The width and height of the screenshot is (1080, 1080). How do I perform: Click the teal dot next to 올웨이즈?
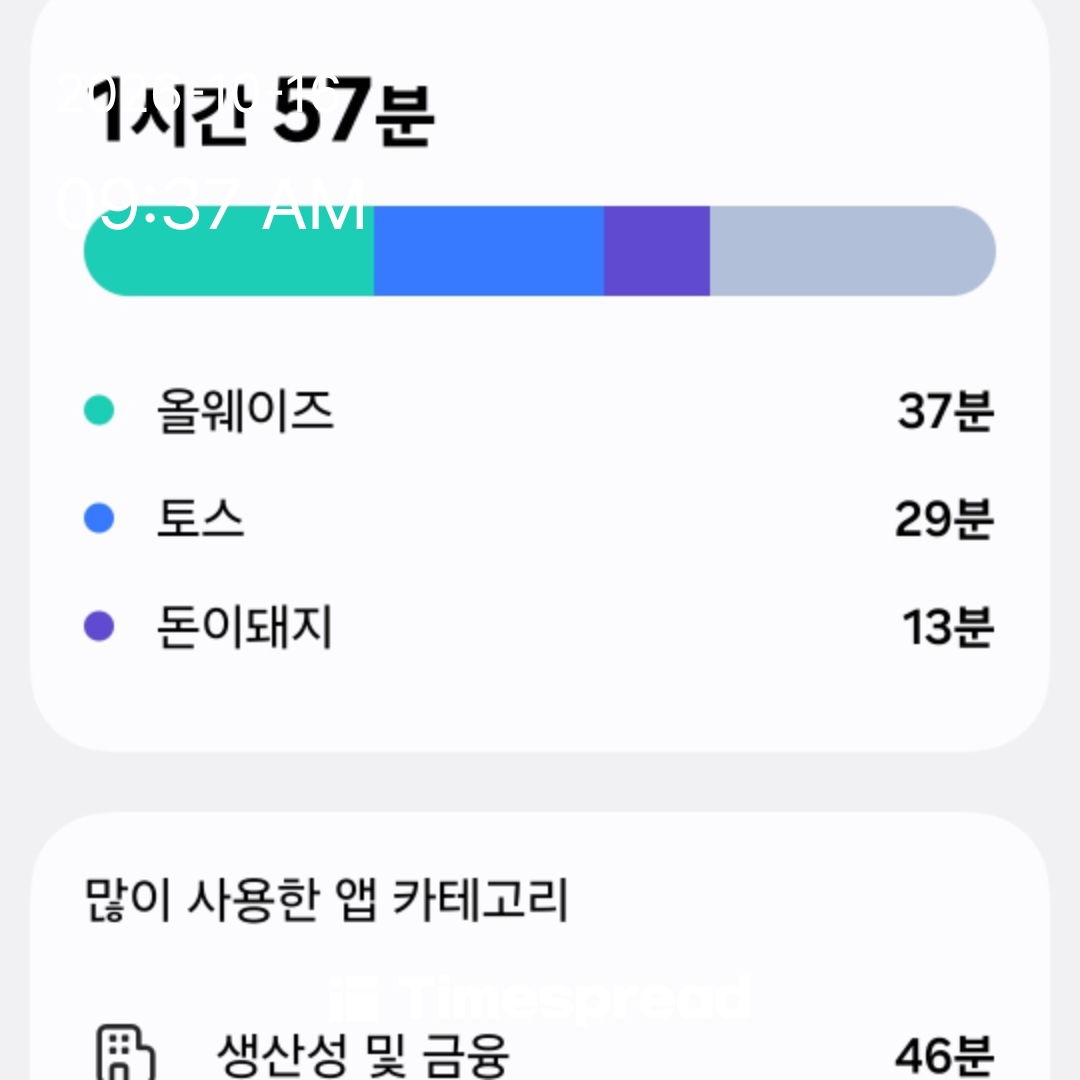pyautogui.click(x=98, y=410)
